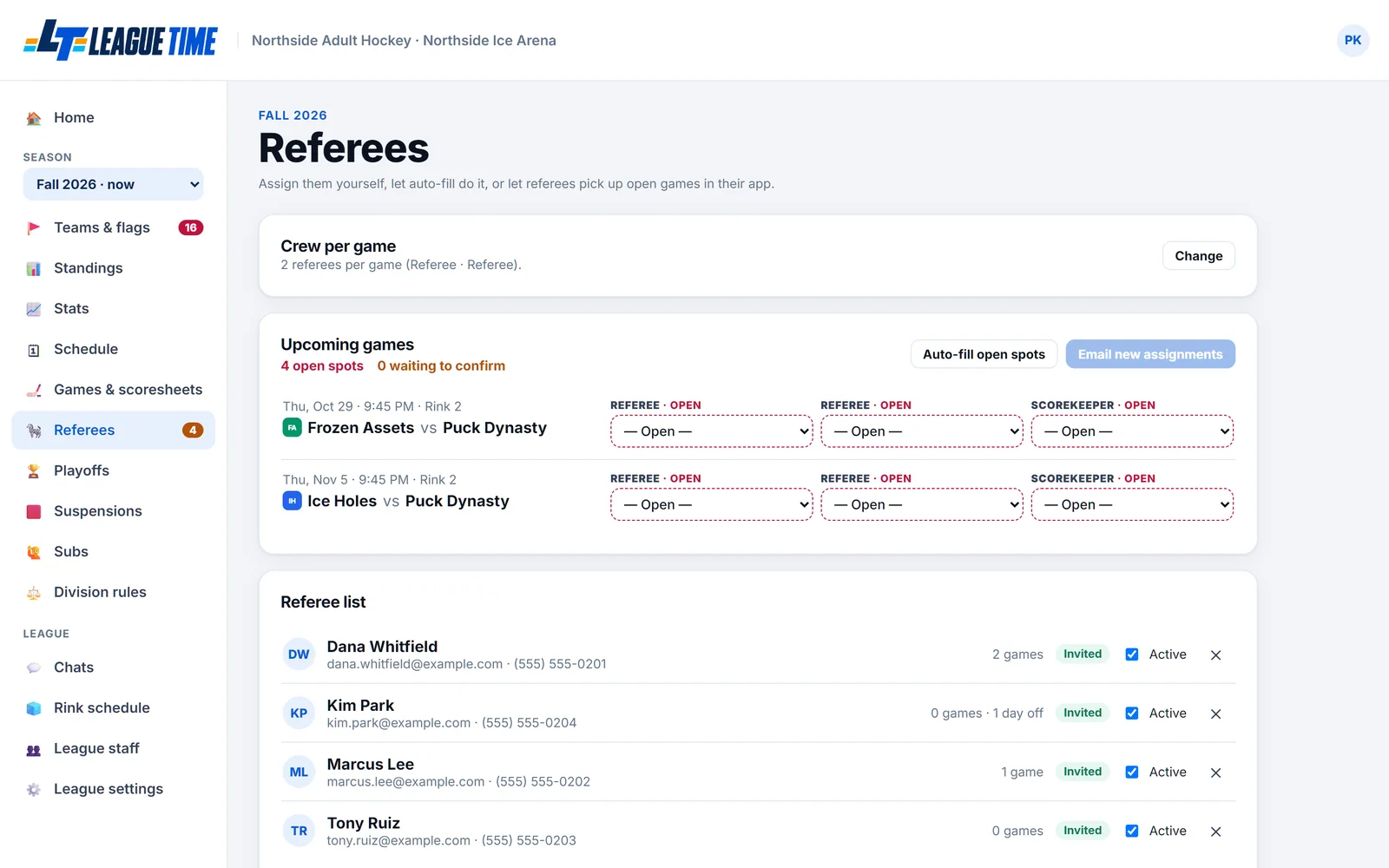Click Tony Ruiz's TR avatar
This screenshot has width=1389, height=868.
tap(299, 831)
